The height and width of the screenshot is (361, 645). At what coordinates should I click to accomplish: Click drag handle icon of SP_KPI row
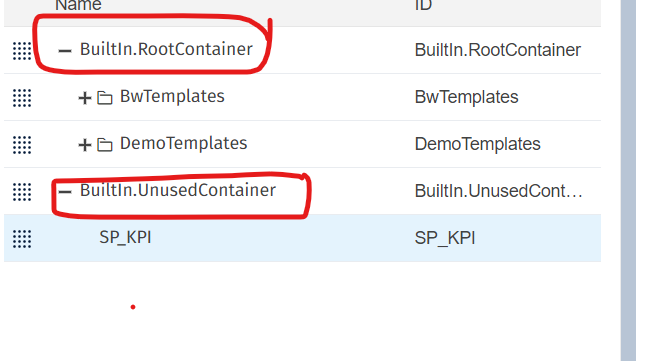click(22, 239)
